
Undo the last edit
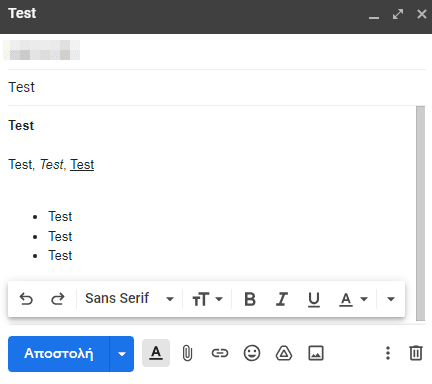click(x=26, y=299)
